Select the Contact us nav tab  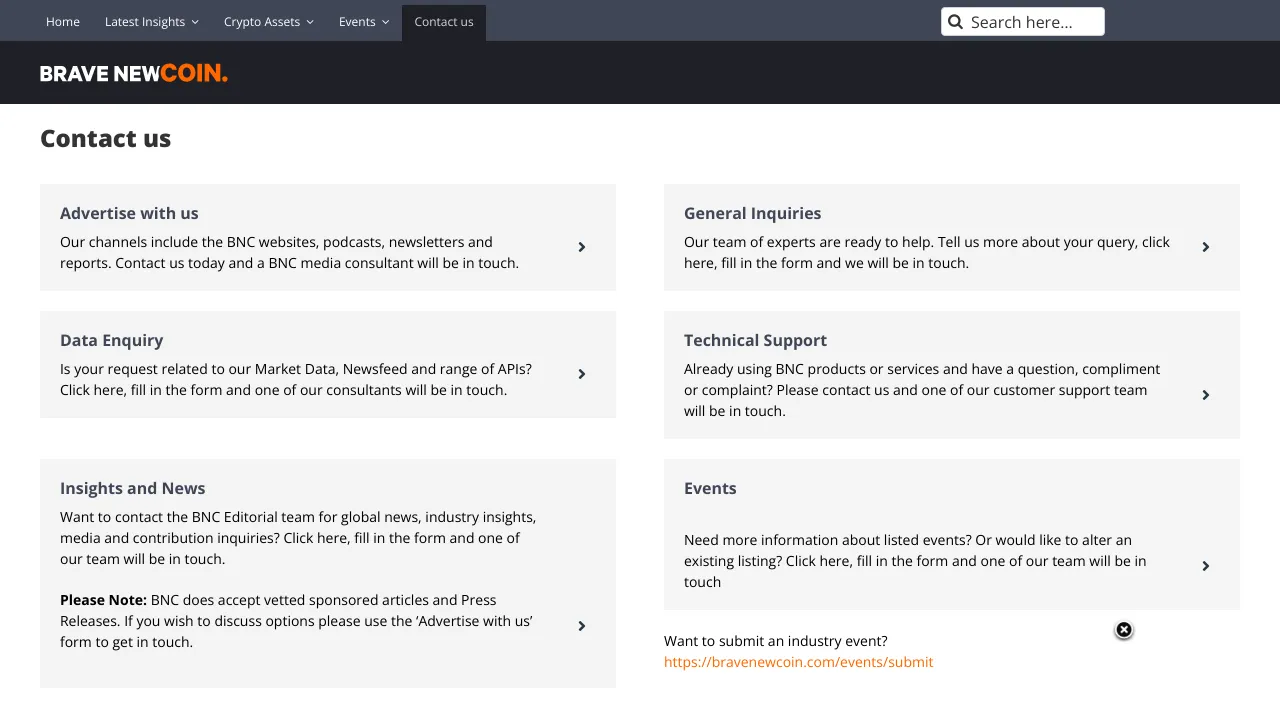tap(444, 22)
